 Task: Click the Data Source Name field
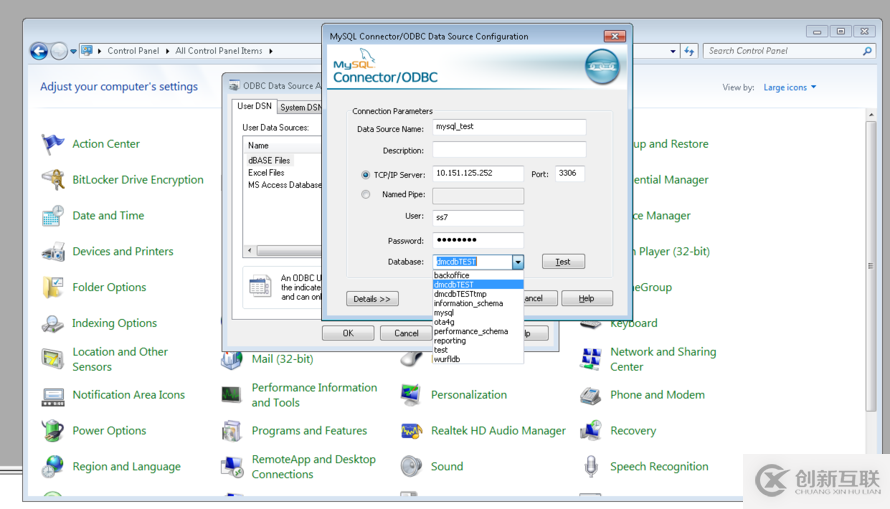coord(509,128)
